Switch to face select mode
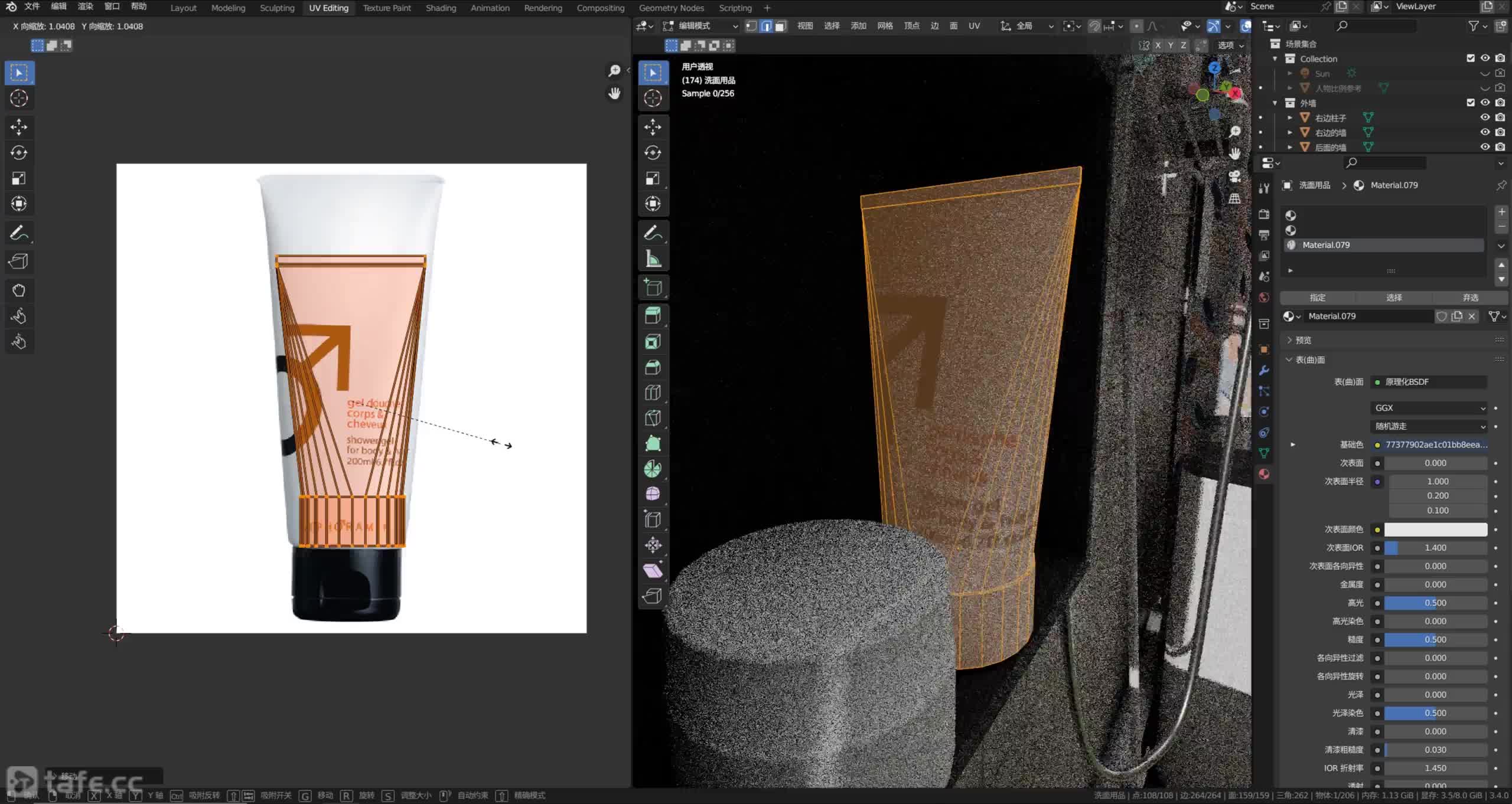The image size is (1512, 804). (780, 26)
